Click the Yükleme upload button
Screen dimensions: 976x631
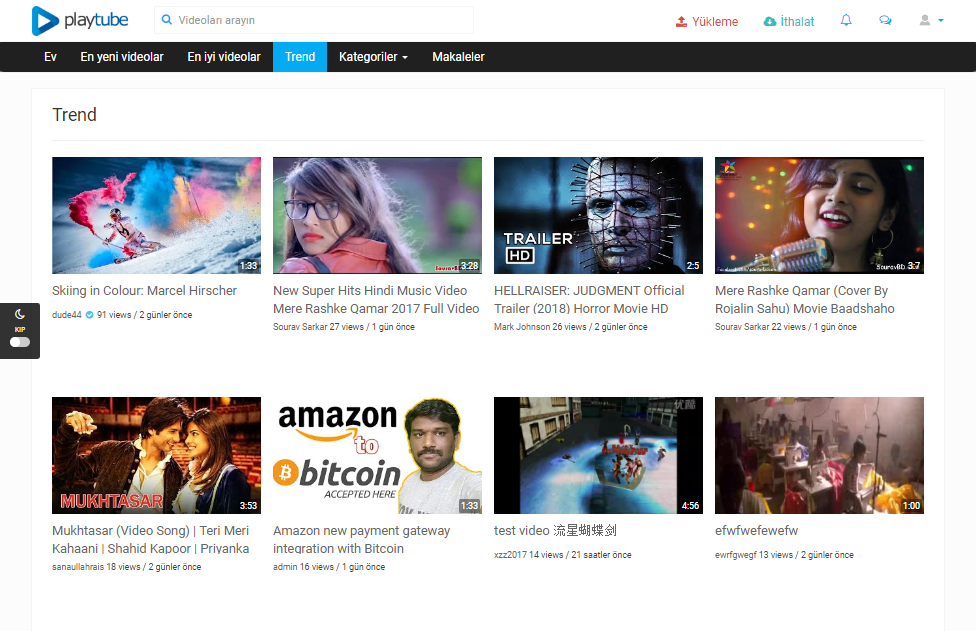(707, 21)
